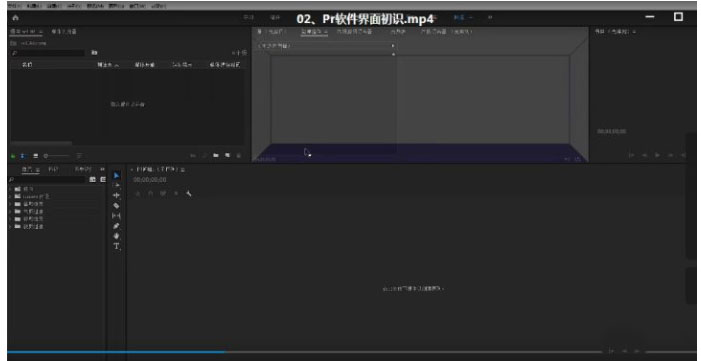701x361 pixels.
Task: Open timeline wrench display settings
Action: coord(189,194)
